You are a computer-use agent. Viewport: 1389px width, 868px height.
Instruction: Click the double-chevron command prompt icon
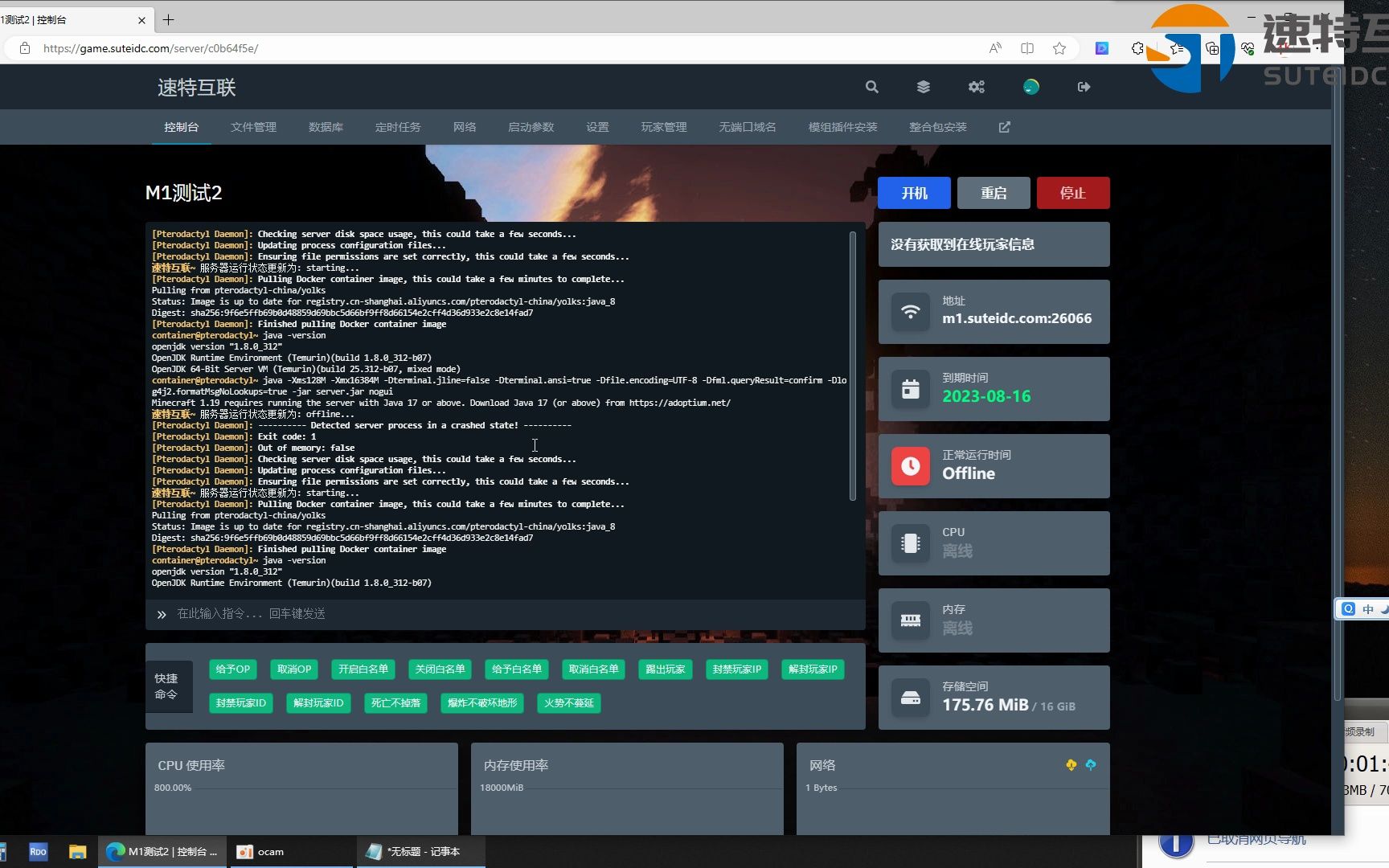[162, 615]
